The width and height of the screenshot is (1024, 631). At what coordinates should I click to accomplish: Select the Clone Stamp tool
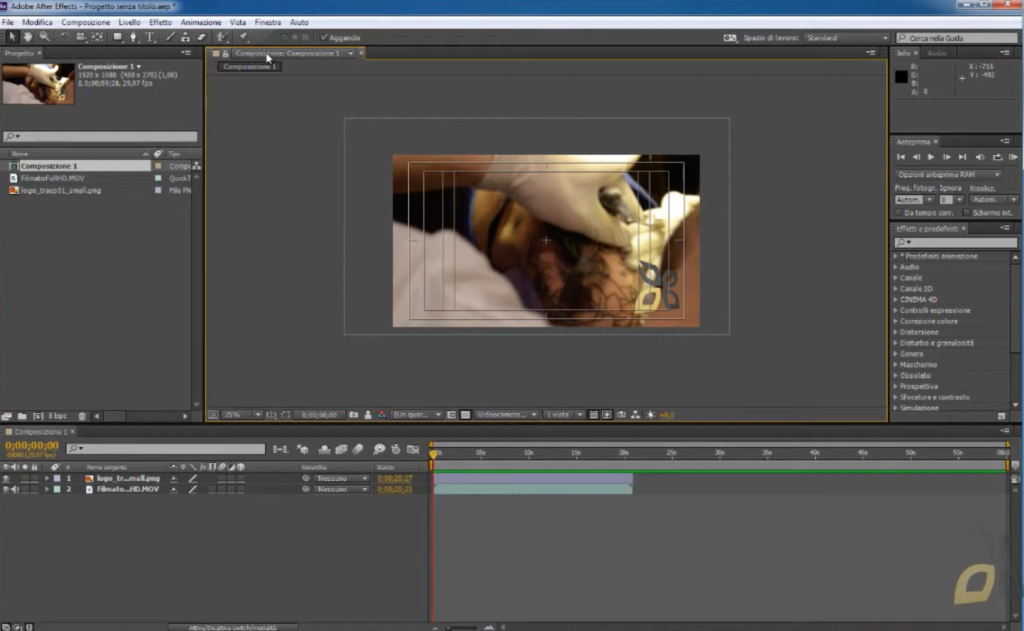185,37
